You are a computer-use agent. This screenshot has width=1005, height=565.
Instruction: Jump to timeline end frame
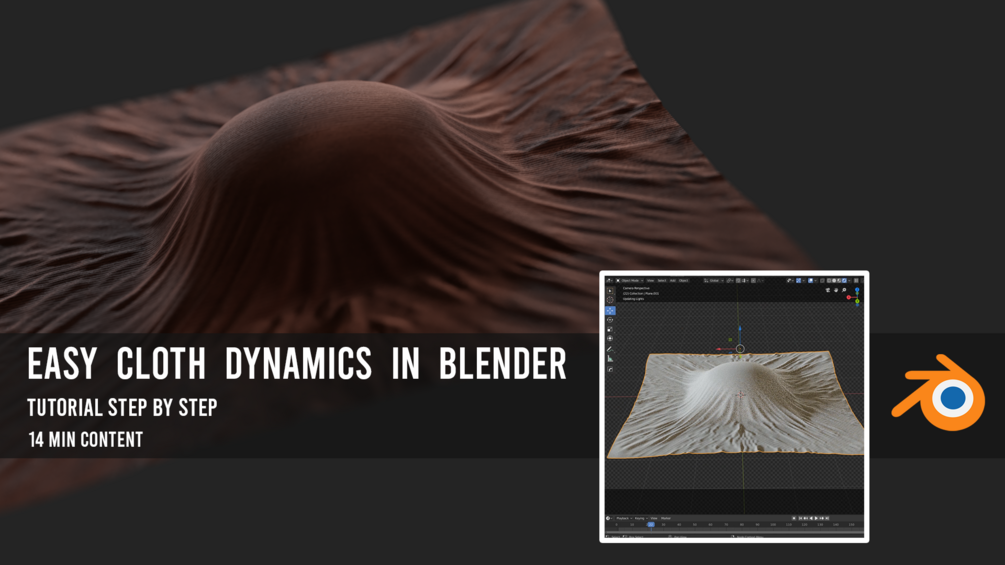pos(827,518)
